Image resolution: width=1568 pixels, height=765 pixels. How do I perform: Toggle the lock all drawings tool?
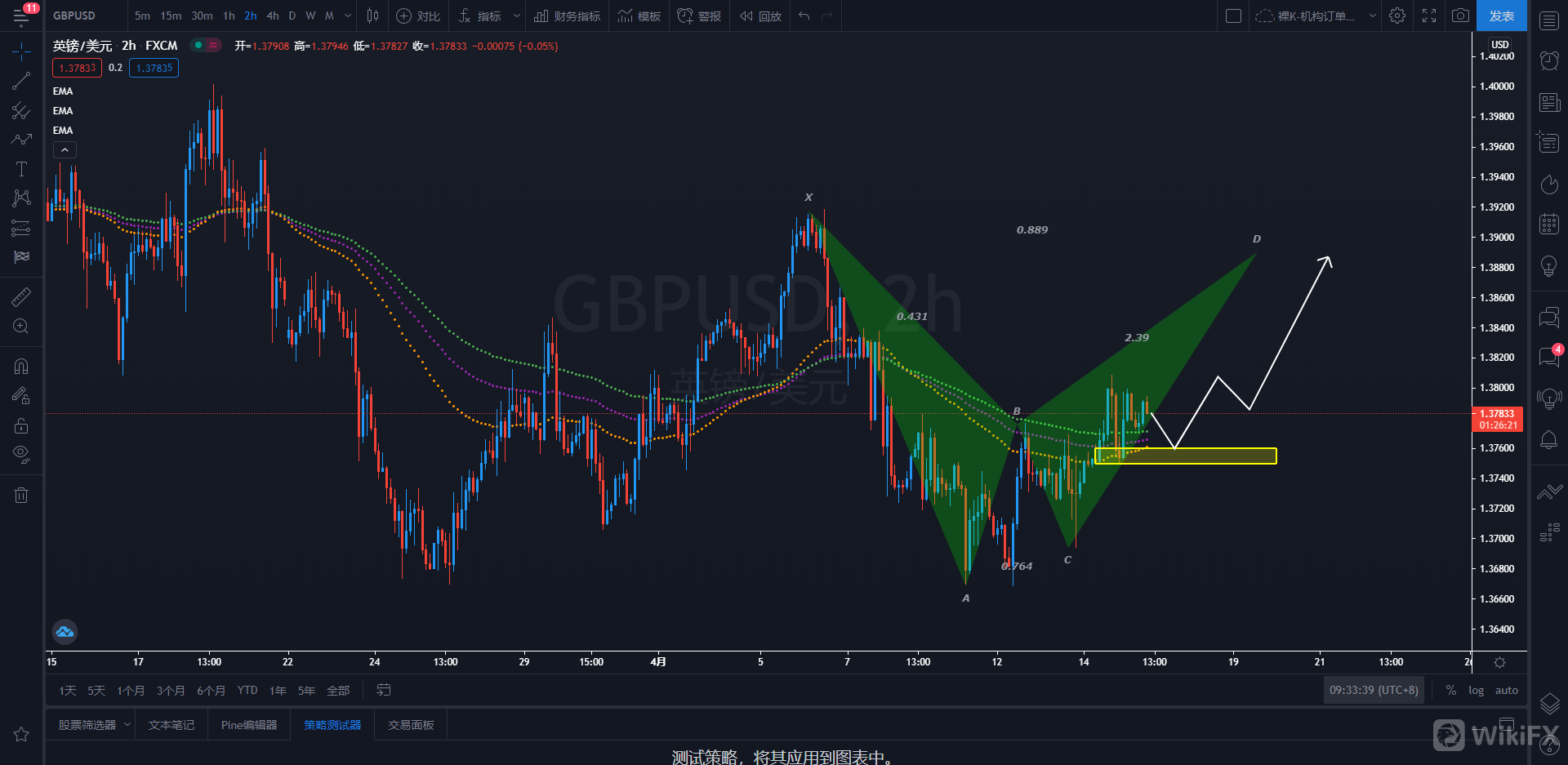(21, 425)
